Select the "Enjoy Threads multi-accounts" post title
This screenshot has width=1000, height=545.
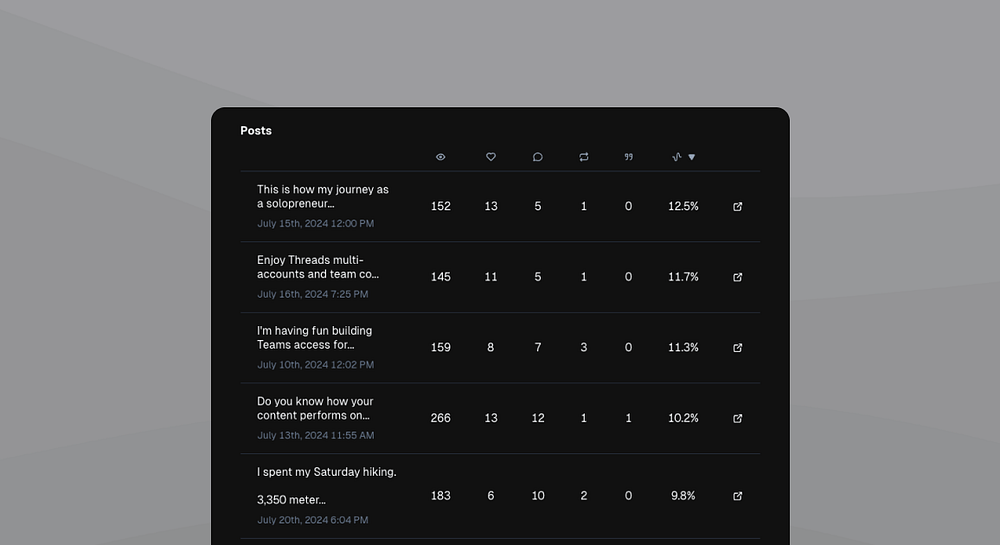(317, 267)
